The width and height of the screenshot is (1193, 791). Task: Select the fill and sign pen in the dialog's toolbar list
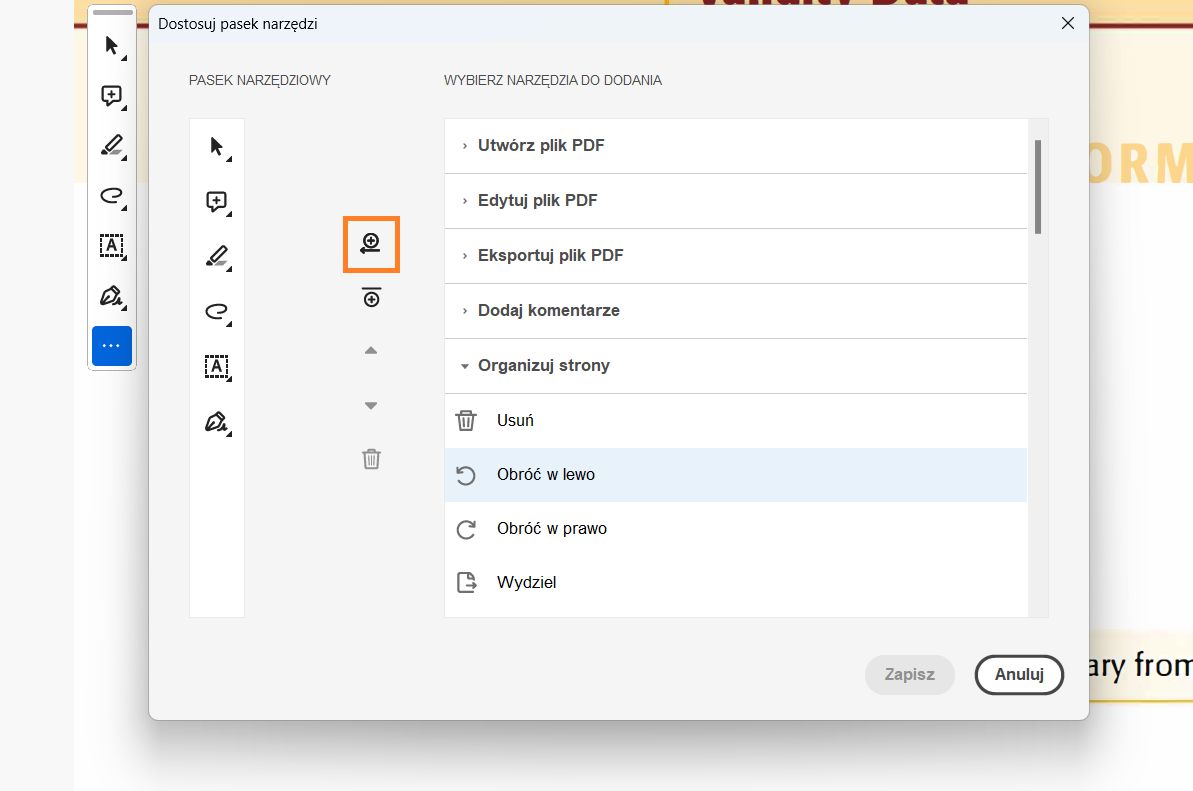coord(216,422)
